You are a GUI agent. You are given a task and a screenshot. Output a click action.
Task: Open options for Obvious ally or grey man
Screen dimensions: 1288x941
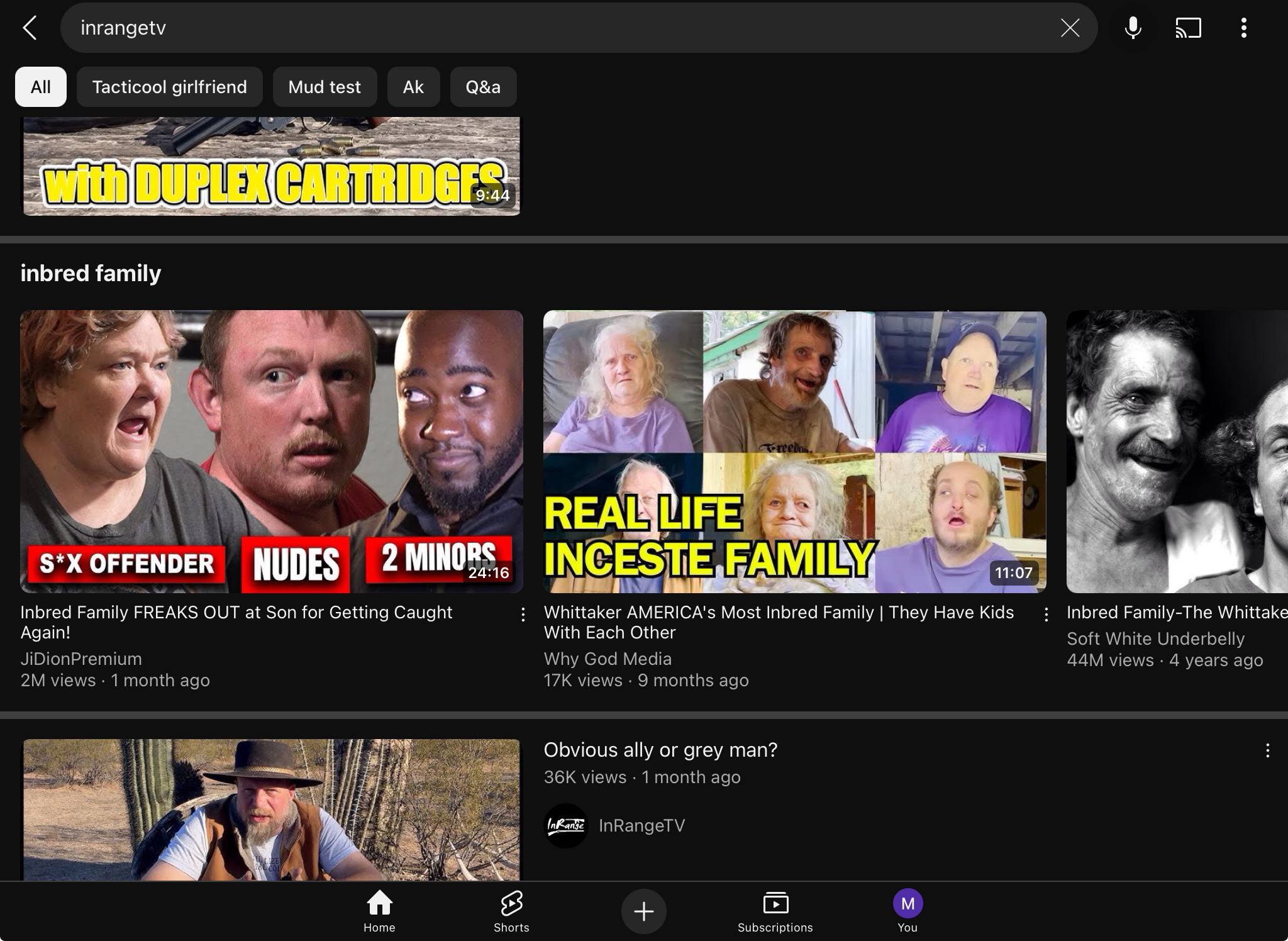(x=1267, y=750)
